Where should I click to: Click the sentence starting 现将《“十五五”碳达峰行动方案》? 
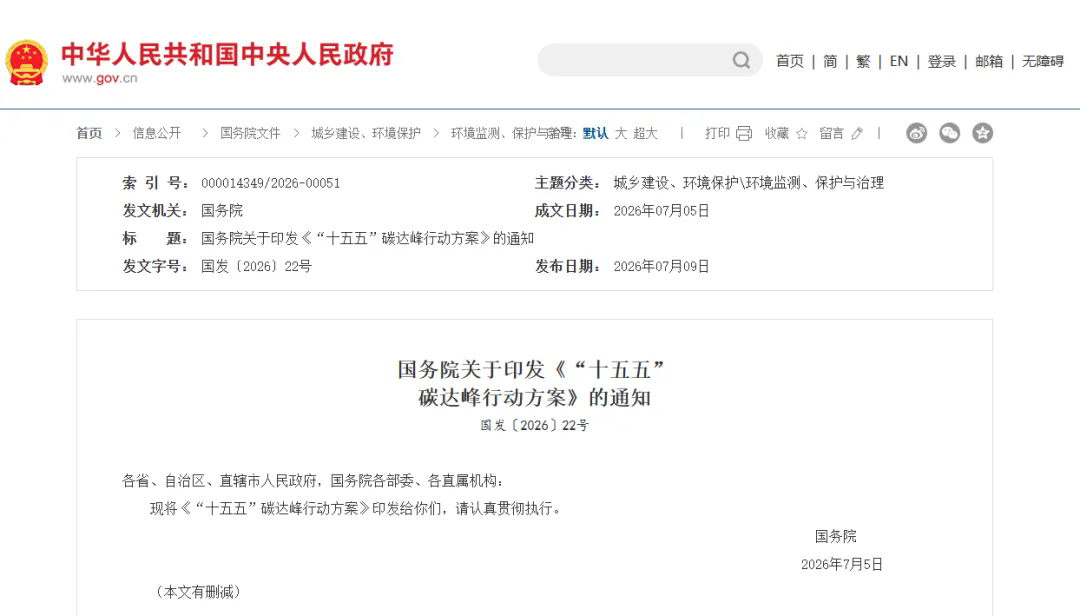357,509
